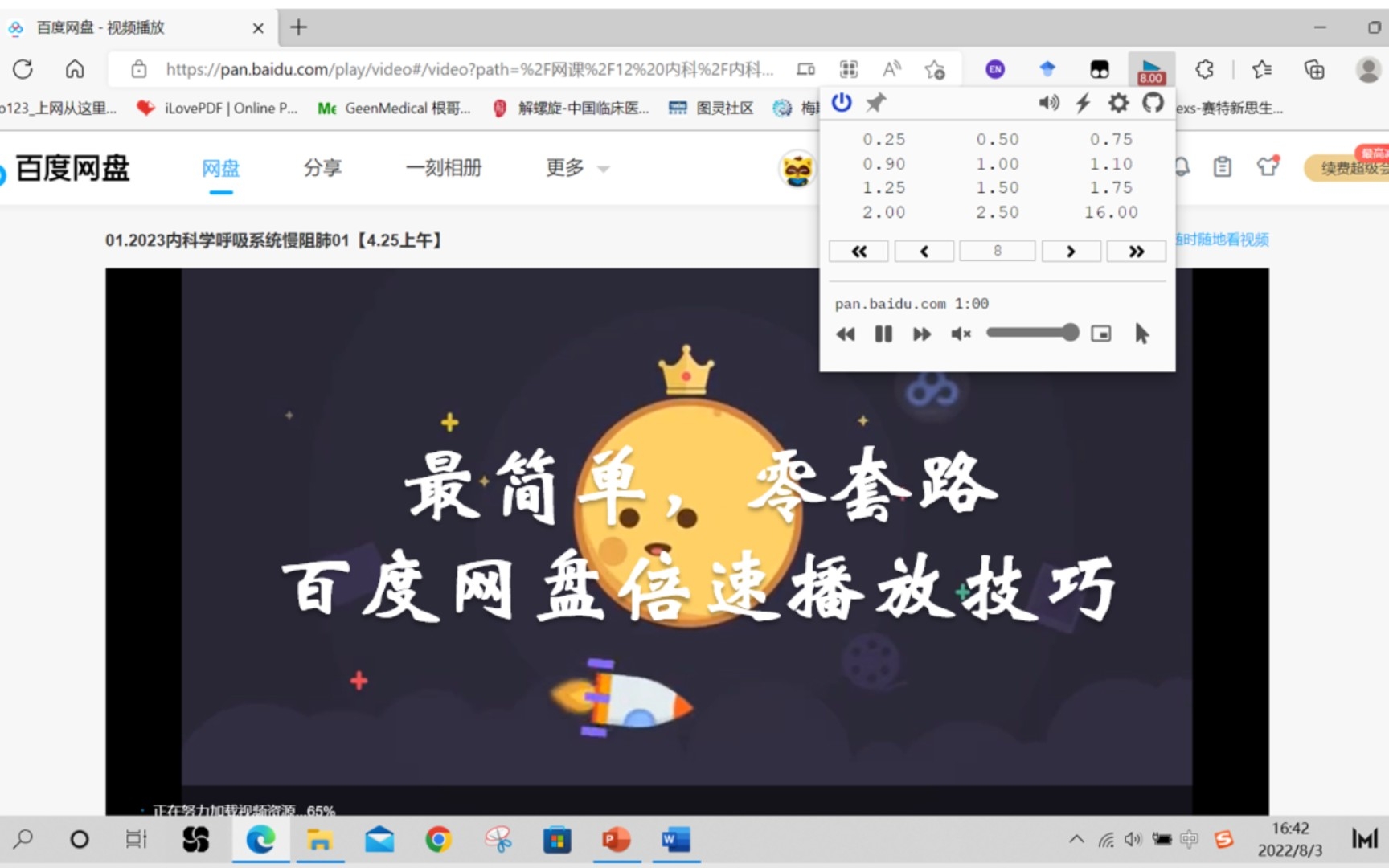Click the video speed extension icon showing 8.00
Image resolution: width=1389 pixels, height=868 pixels.
click(x=1151, y=70)
